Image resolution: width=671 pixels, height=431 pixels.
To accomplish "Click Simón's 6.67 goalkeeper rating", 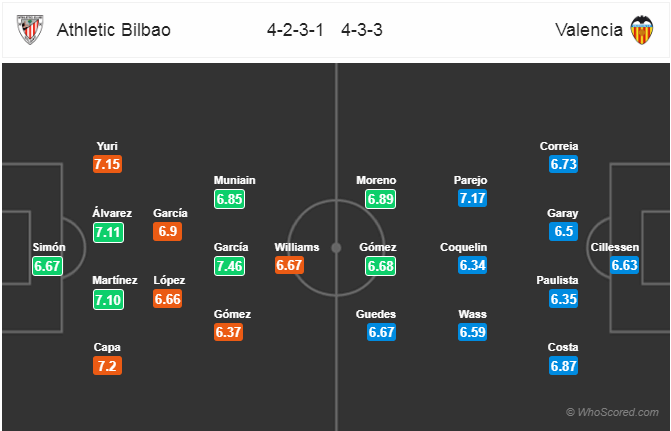I will pos(47,266).
